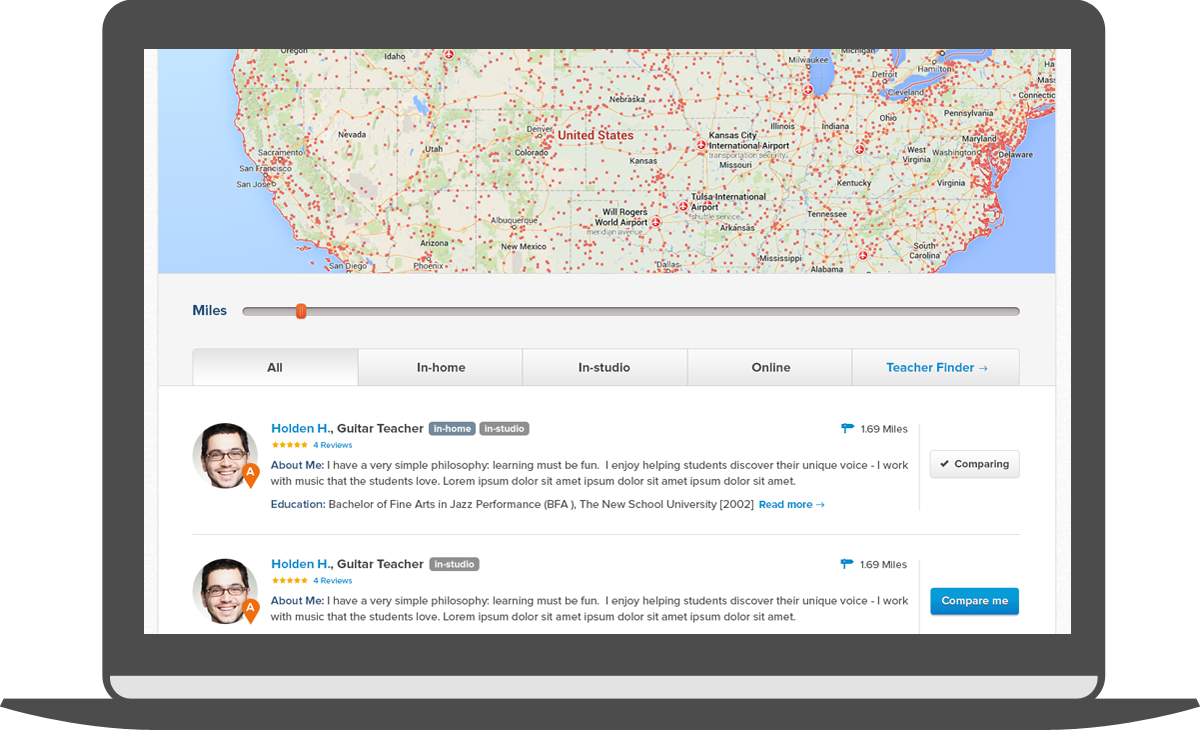Viewport: 1200px width, 730px height.
Task: Switch to the In-home tab
Action: (441, 368)
